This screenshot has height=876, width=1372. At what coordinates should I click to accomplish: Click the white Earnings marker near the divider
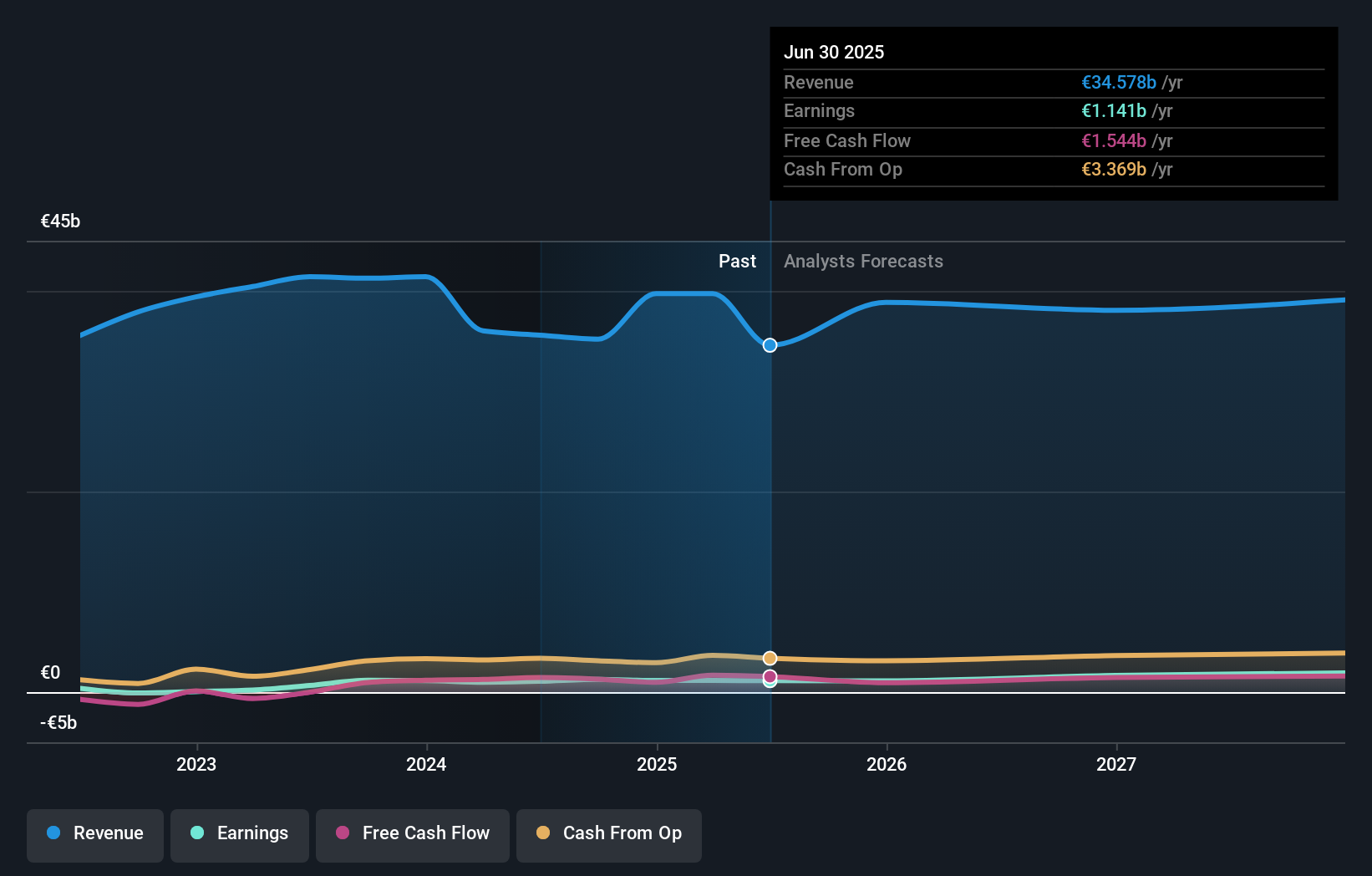point(770,683)
